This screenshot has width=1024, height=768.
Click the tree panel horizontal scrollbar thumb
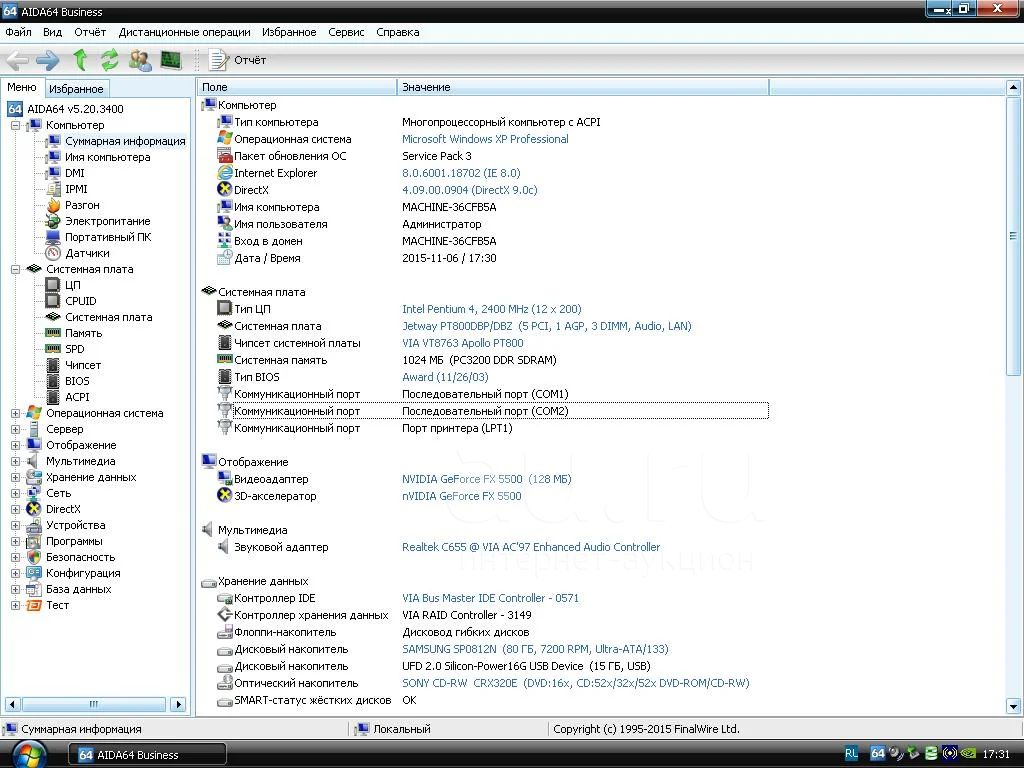click(93, 704)
